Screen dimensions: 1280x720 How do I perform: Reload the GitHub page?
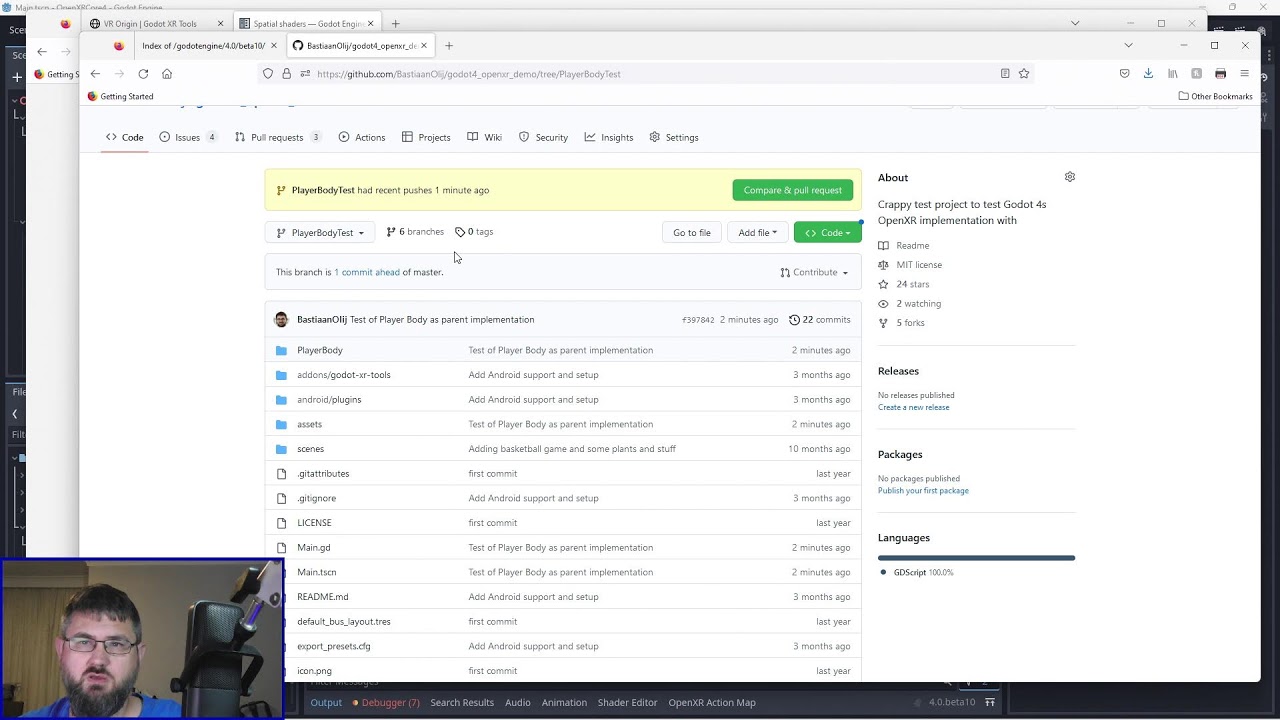pyautogui.click(x=143, y=74)
